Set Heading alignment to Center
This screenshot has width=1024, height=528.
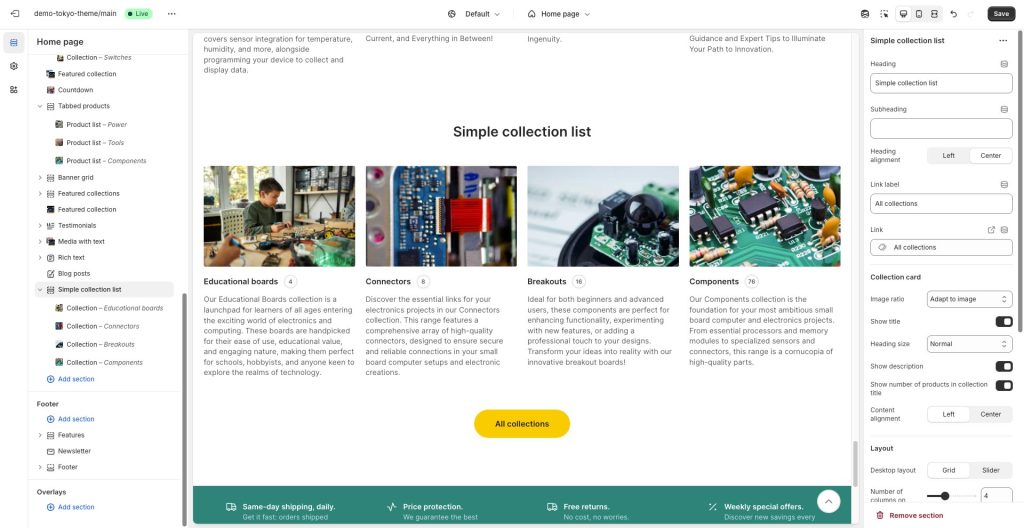coord(991,156)
